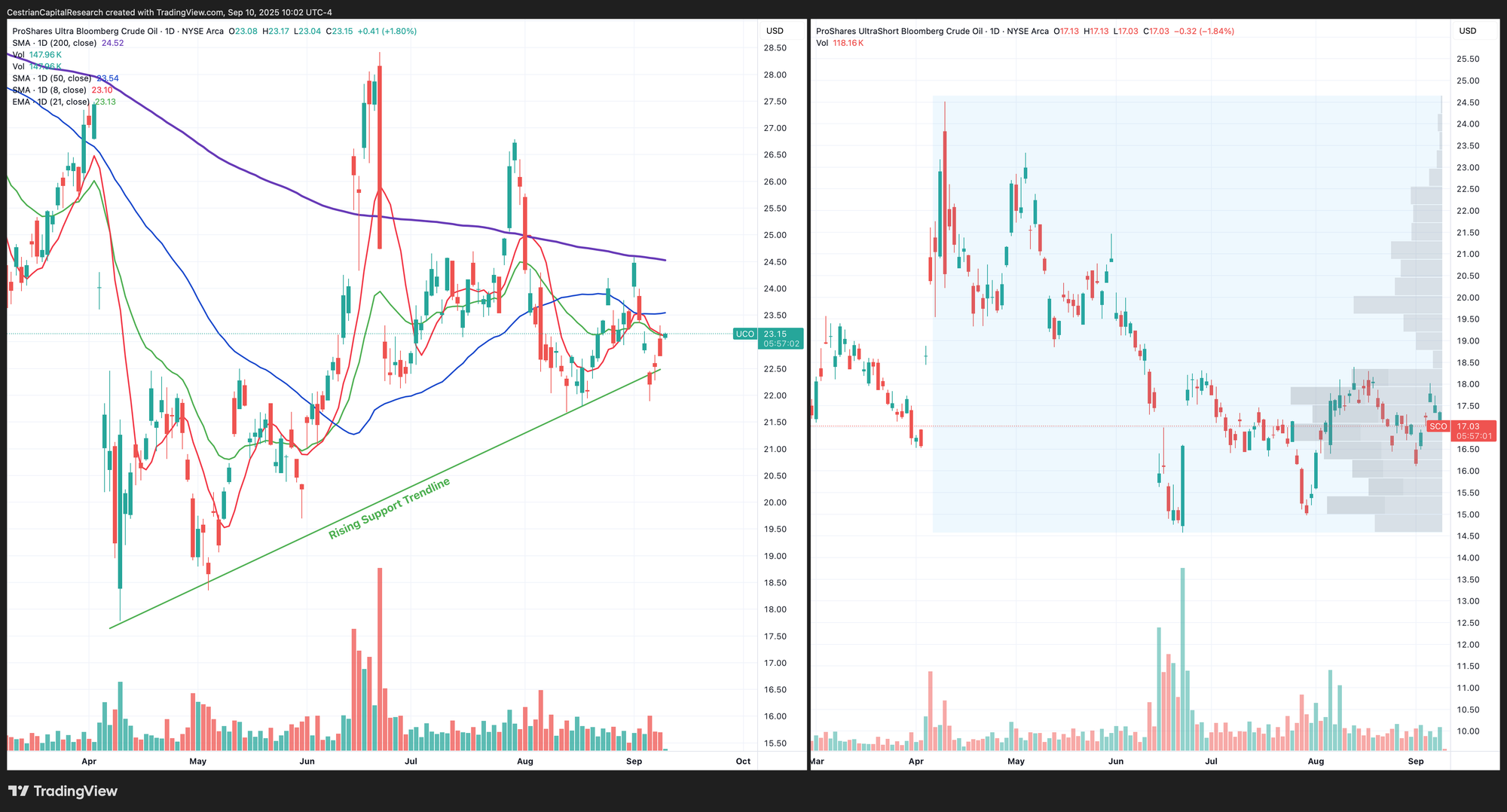Click the TradingView logo at bottom left
The height and width of the screenshot is (812, 1507).
(x=63, y=791)
